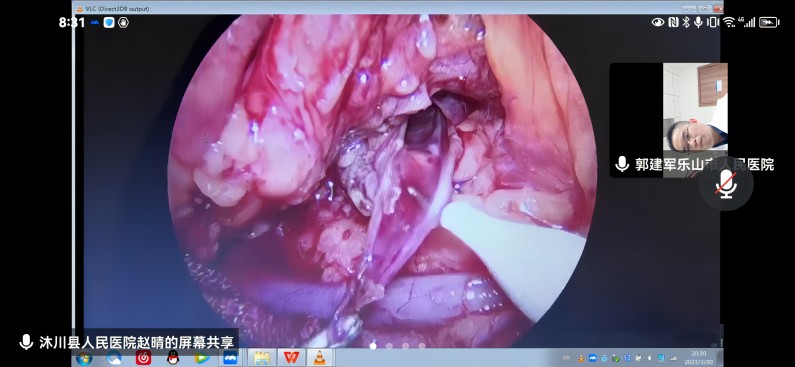This screenshot has height=367, width=795.
Task: Go to the third page indicator dot
Action: [x=406, y=346]
